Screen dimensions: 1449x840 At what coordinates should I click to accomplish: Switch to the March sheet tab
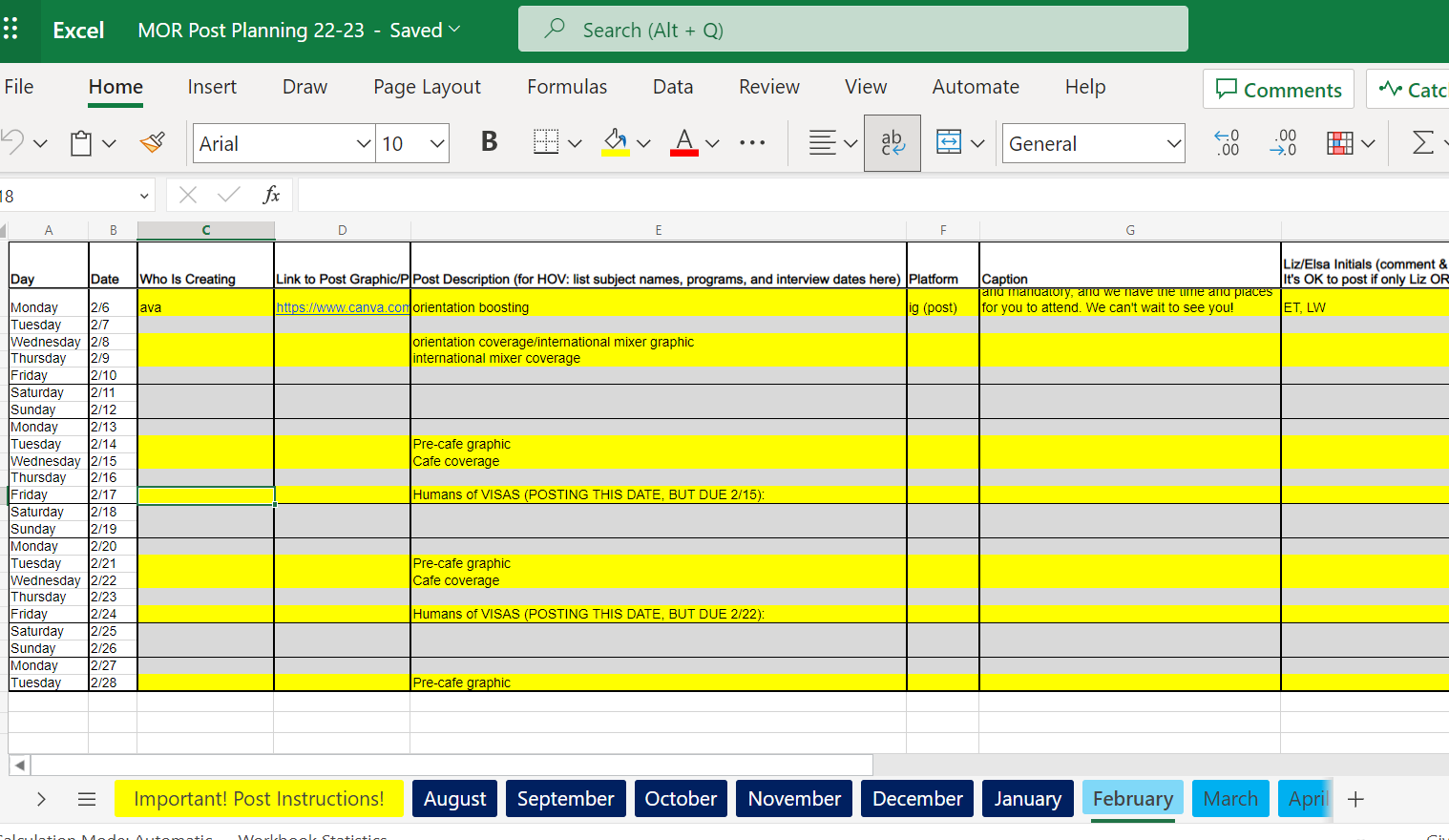click(x=1229, y=799)
